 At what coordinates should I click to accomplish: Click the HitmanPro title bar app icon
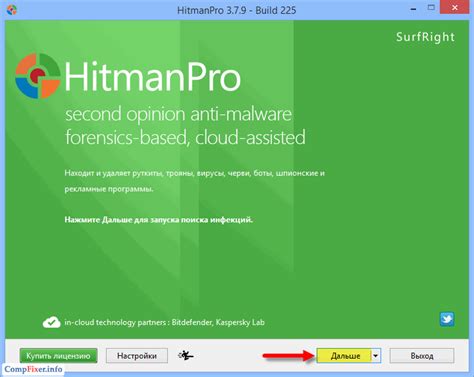pos(12,10)
